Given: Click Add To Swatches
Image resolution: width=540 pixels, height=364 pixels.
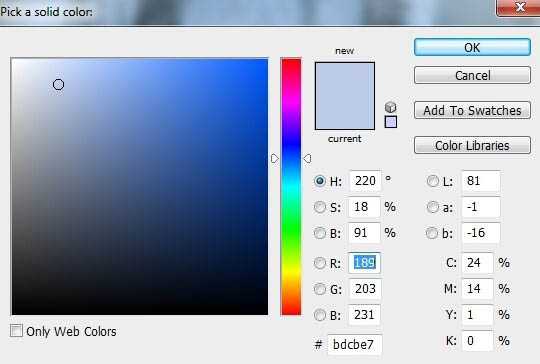Looking at the screenshot, I should coord(472,110).
